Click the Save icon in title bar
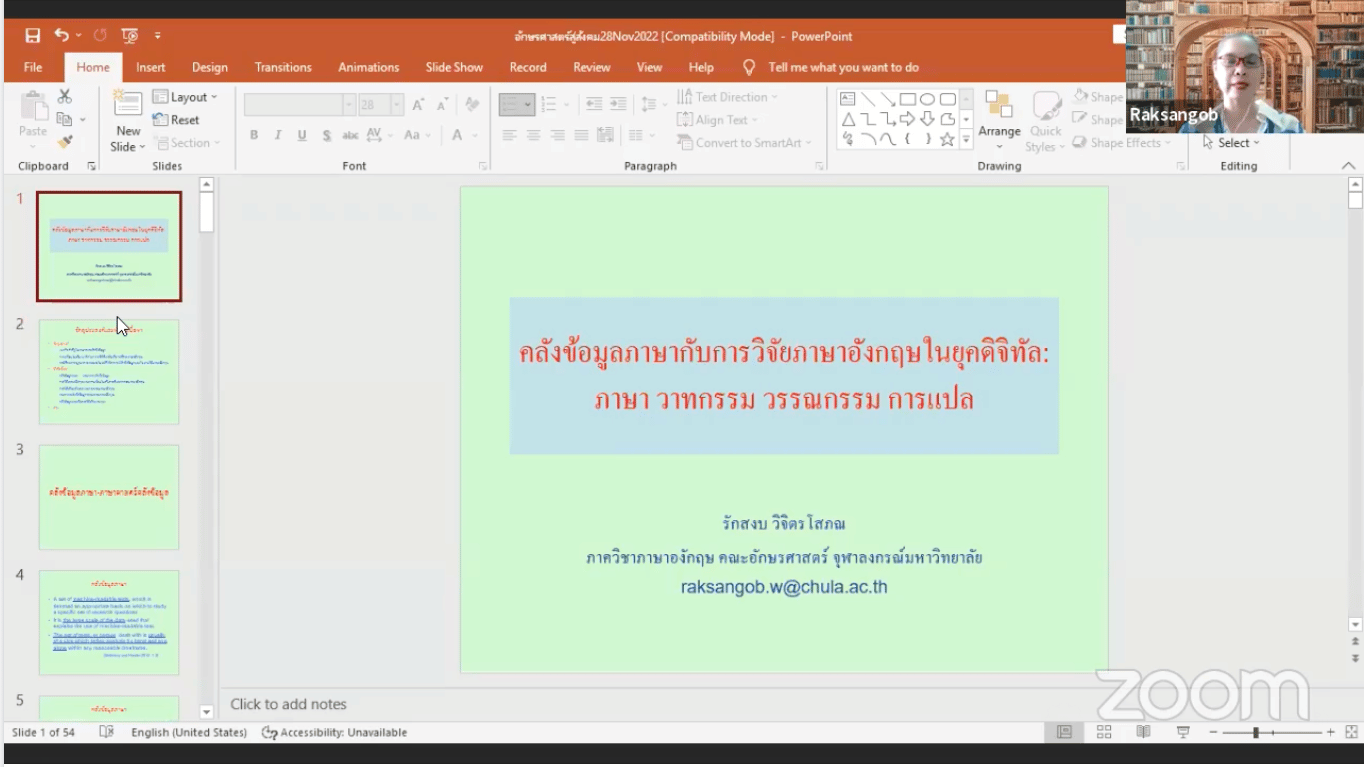The image size is (1364, 767). (x=33, y=36)
